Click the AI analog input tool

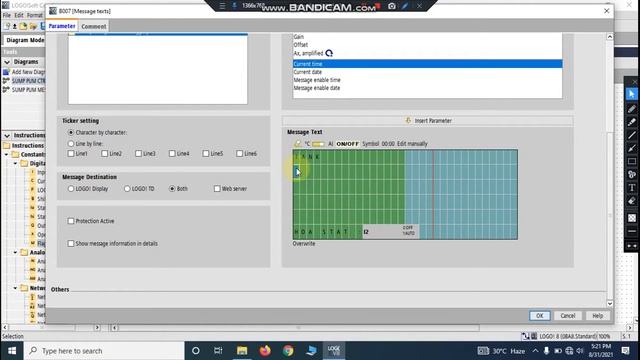(x=331, y=144)
